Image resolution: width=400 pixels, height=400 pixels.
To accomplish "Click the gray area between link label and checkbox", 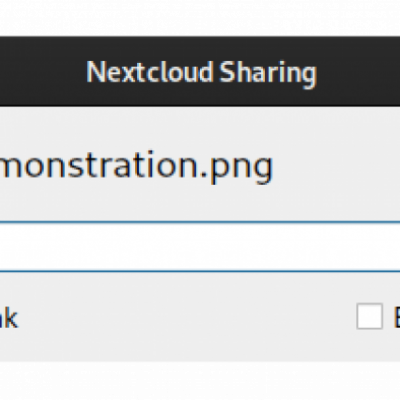I will (x=187, y=316).
